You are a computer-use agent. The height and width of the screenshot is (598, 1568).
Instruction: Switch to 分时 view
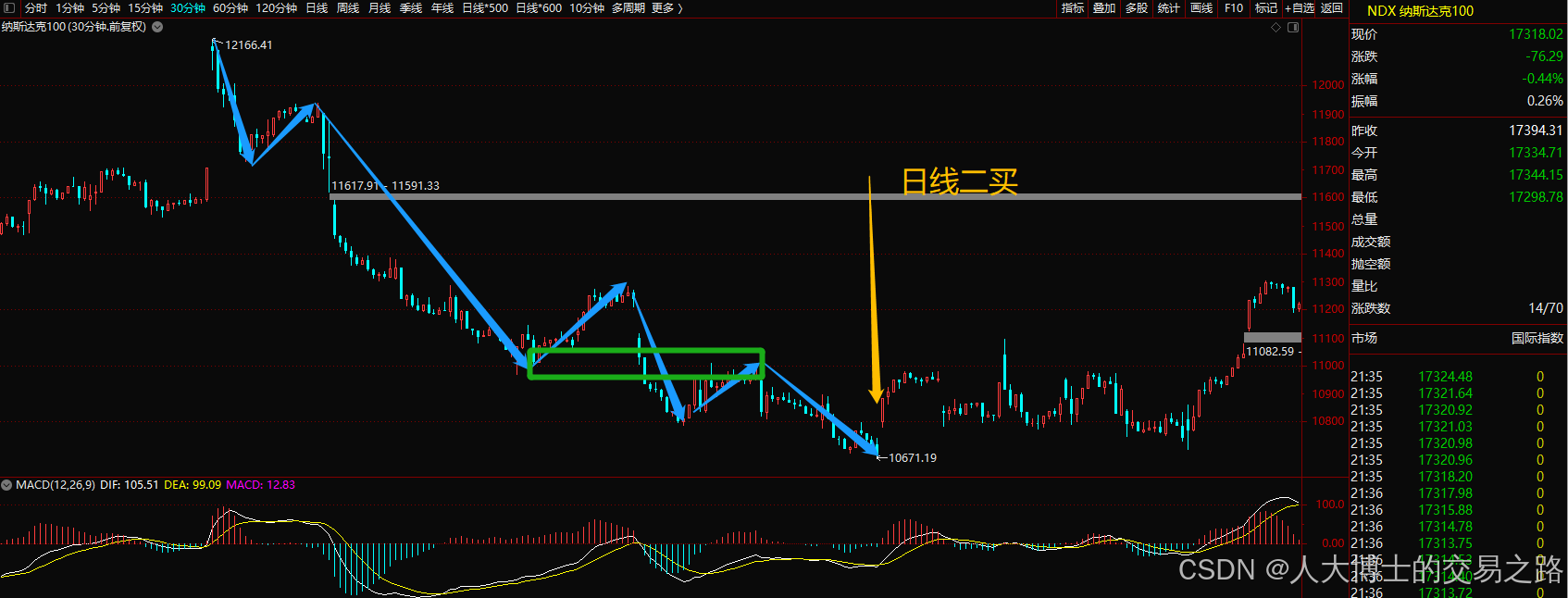point(36,8)
